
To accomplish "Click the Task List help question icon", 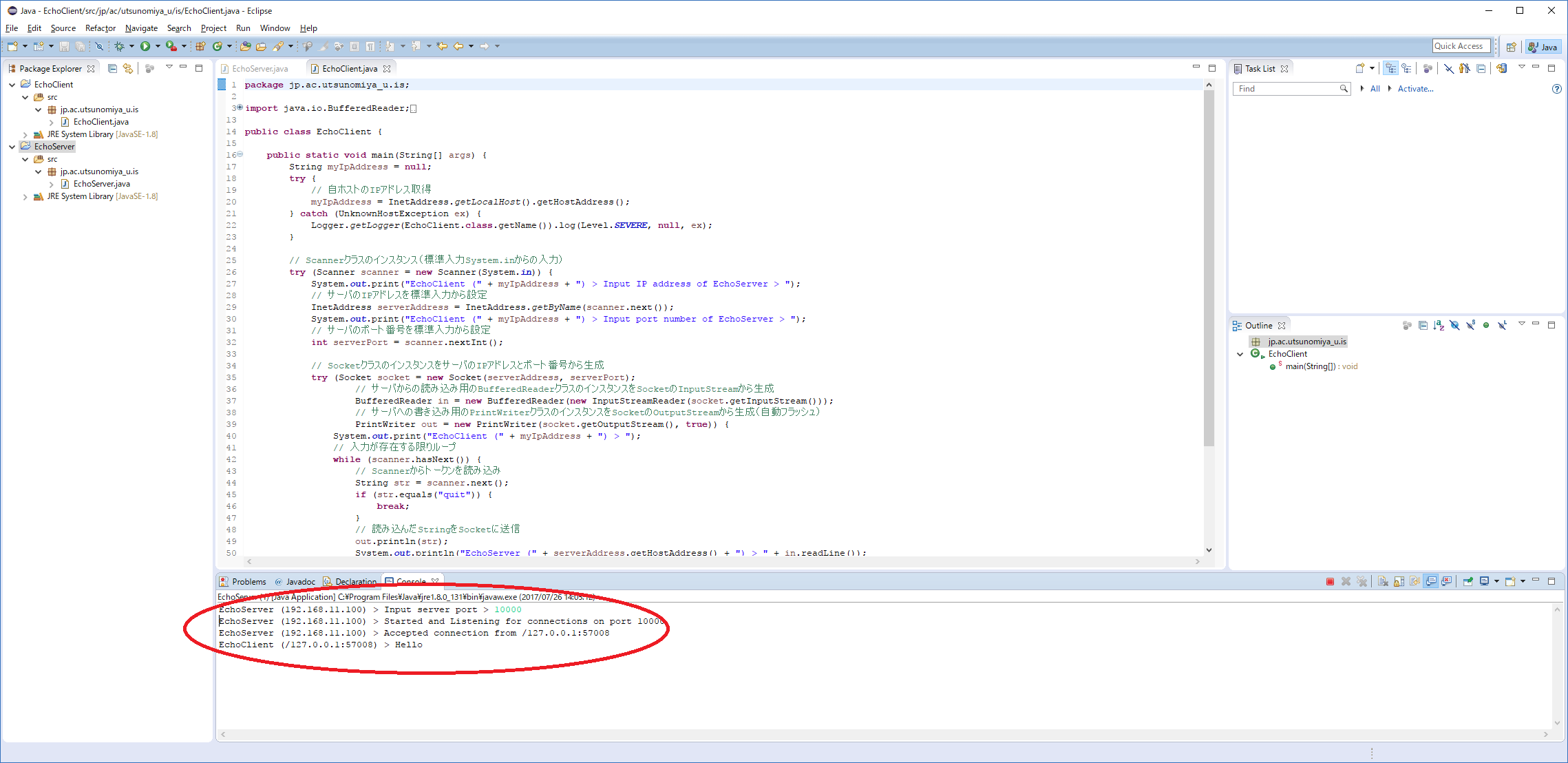I will click(x=1557, y=89).
